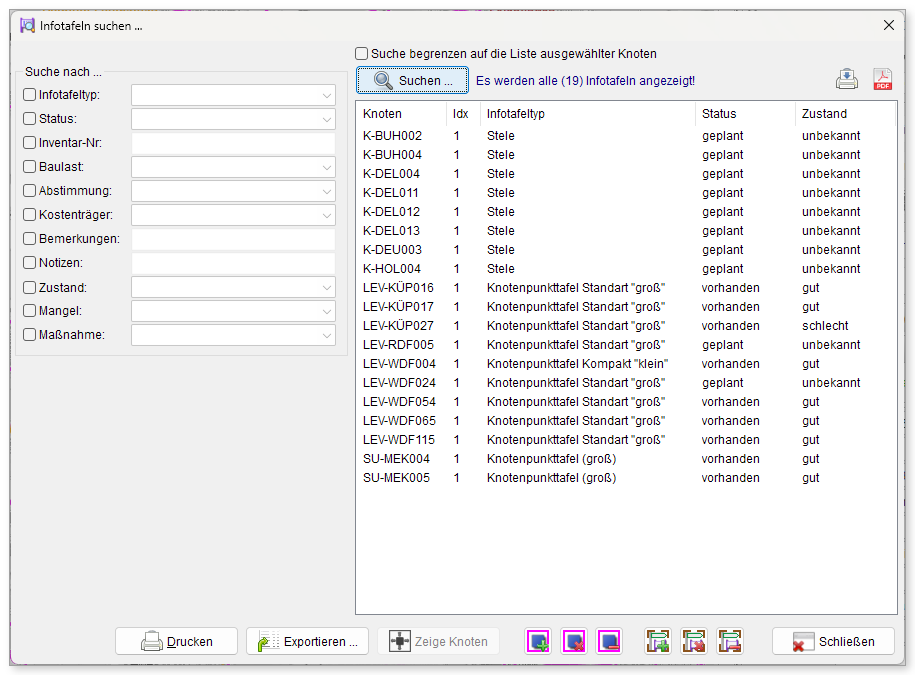
Task: Click into the Inventar-Nr text field
Action: (233, 143)
